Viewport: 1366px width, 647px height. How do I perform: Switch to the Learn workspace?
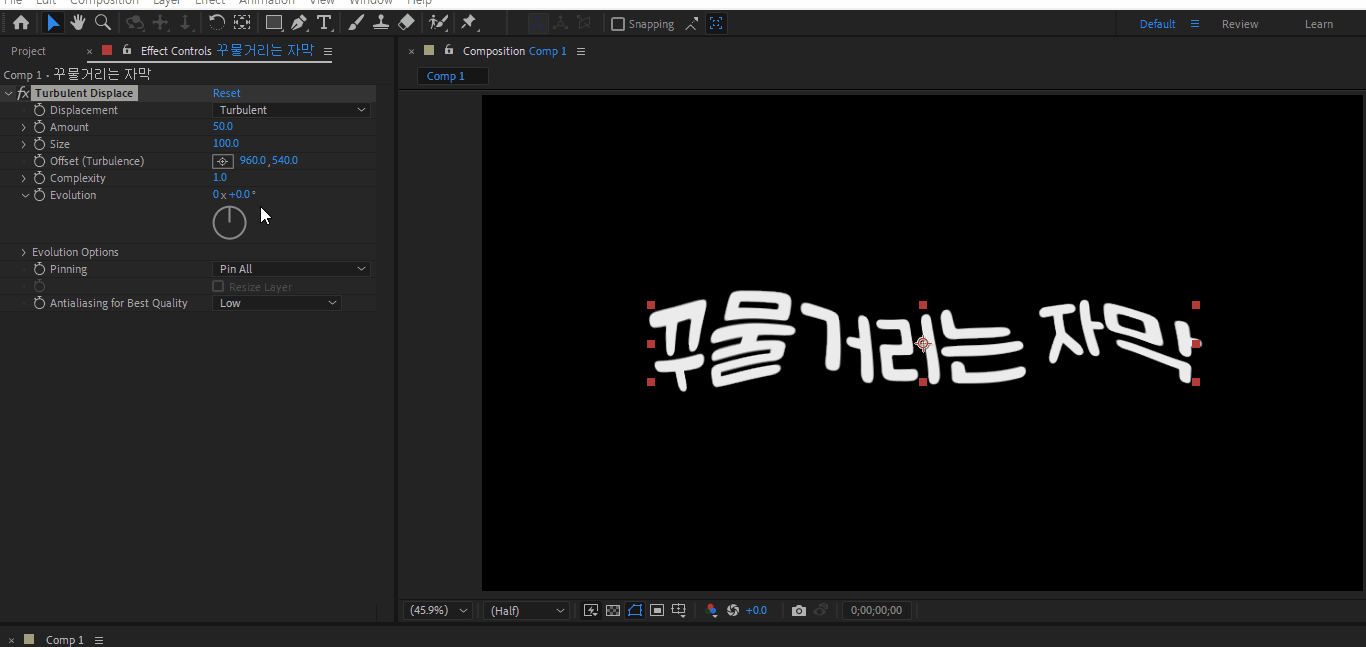click(x=1319, y=24)
